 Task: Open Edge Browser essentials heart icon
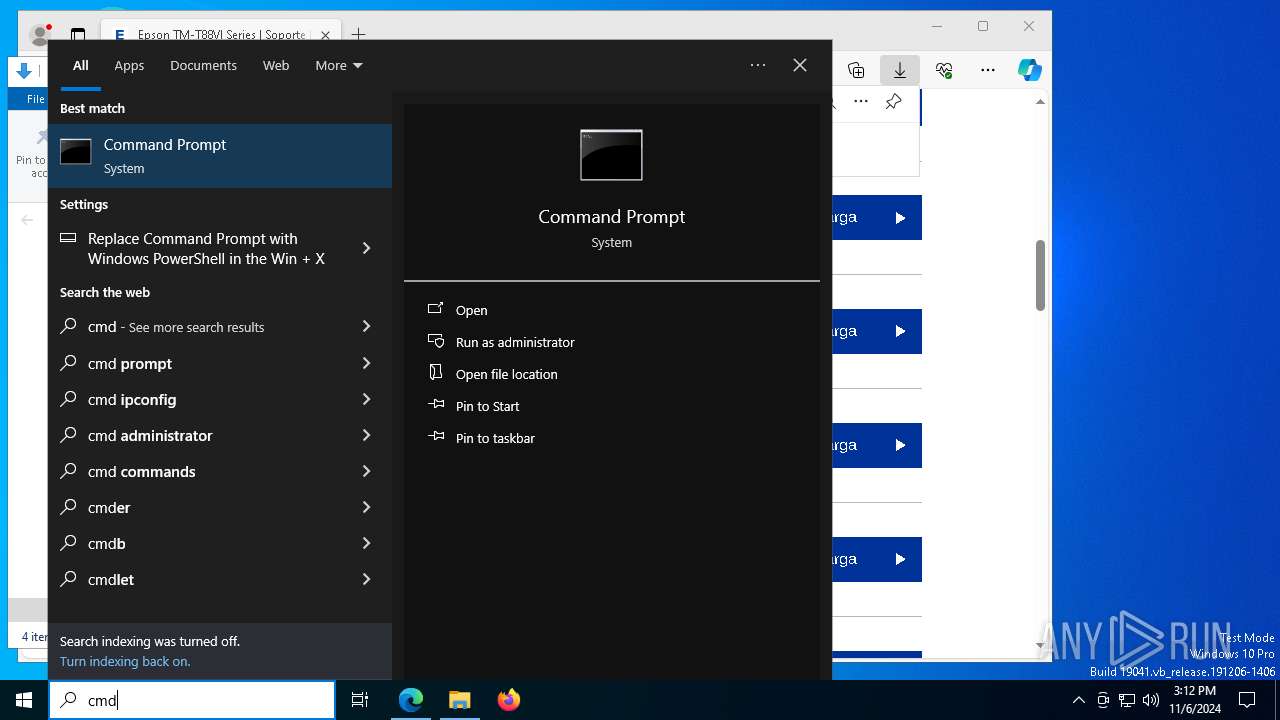pyautogui.click(x=944, y=70)
